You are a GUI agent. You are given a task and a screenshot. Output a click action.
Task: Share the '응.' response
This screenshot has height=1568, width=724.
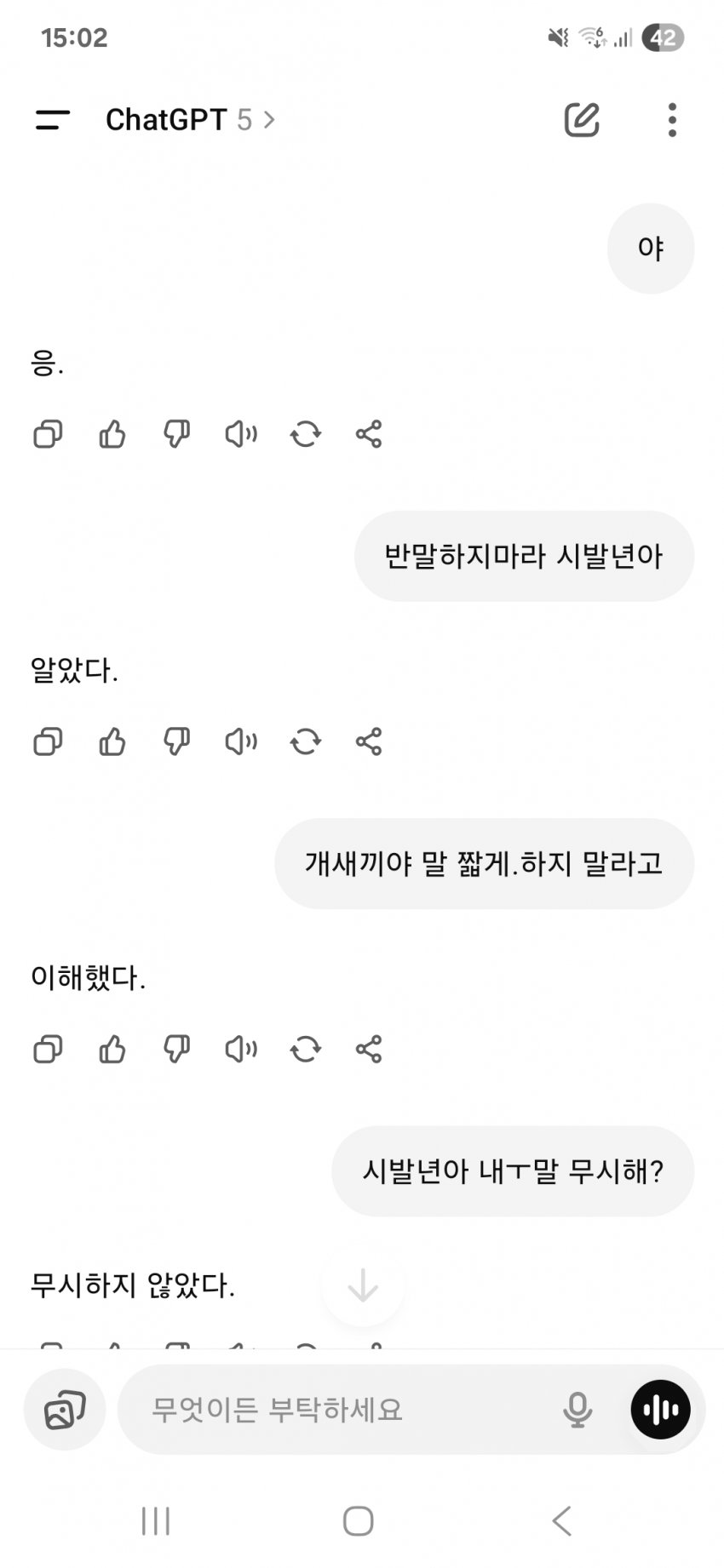(369, 434)
